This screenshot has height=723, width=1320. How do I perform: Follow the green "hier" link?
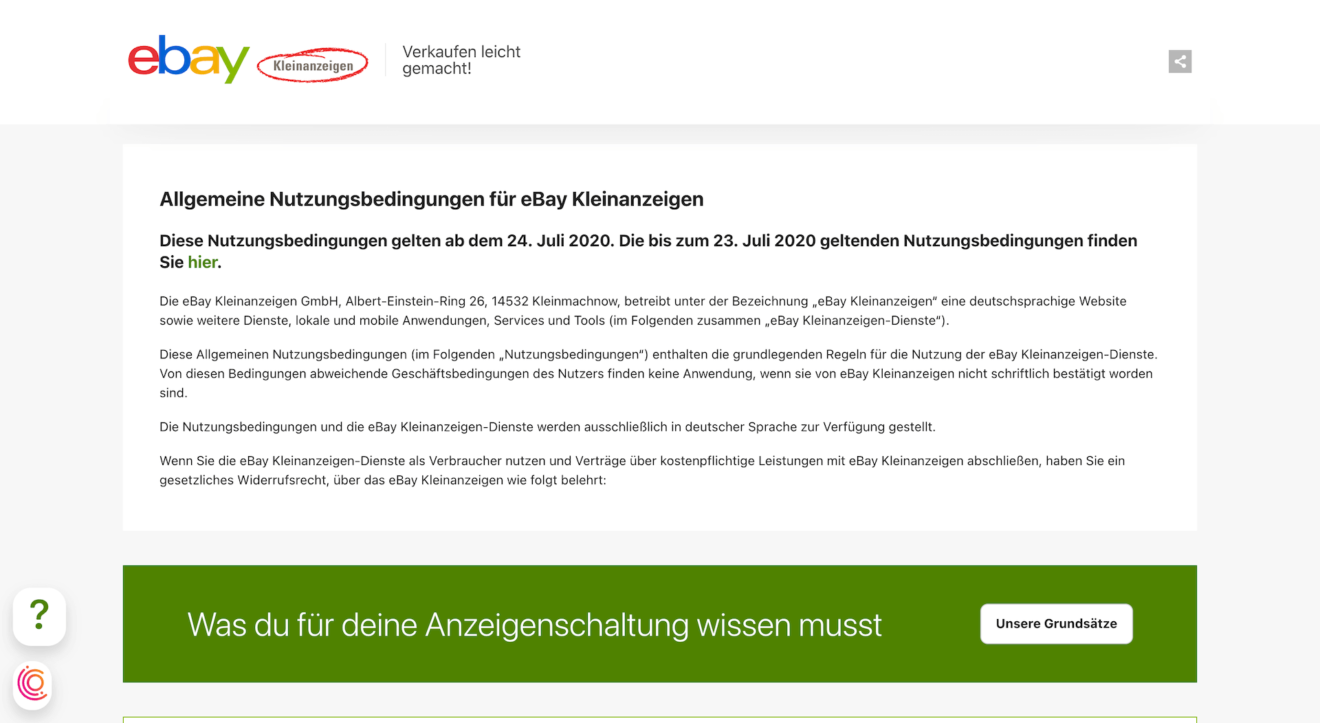point(202,262)
